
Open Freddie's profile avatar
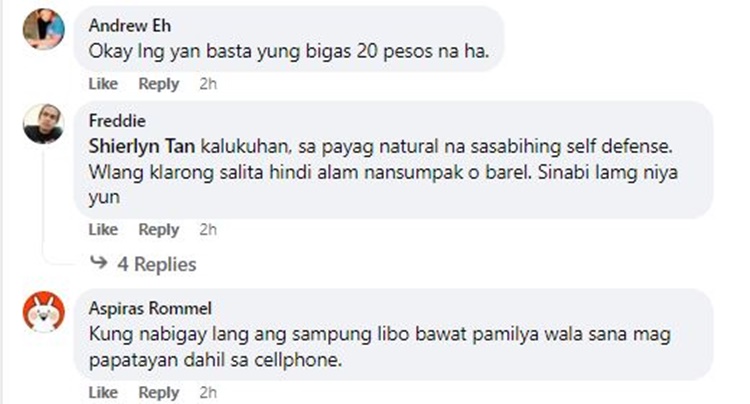point(44,123)
